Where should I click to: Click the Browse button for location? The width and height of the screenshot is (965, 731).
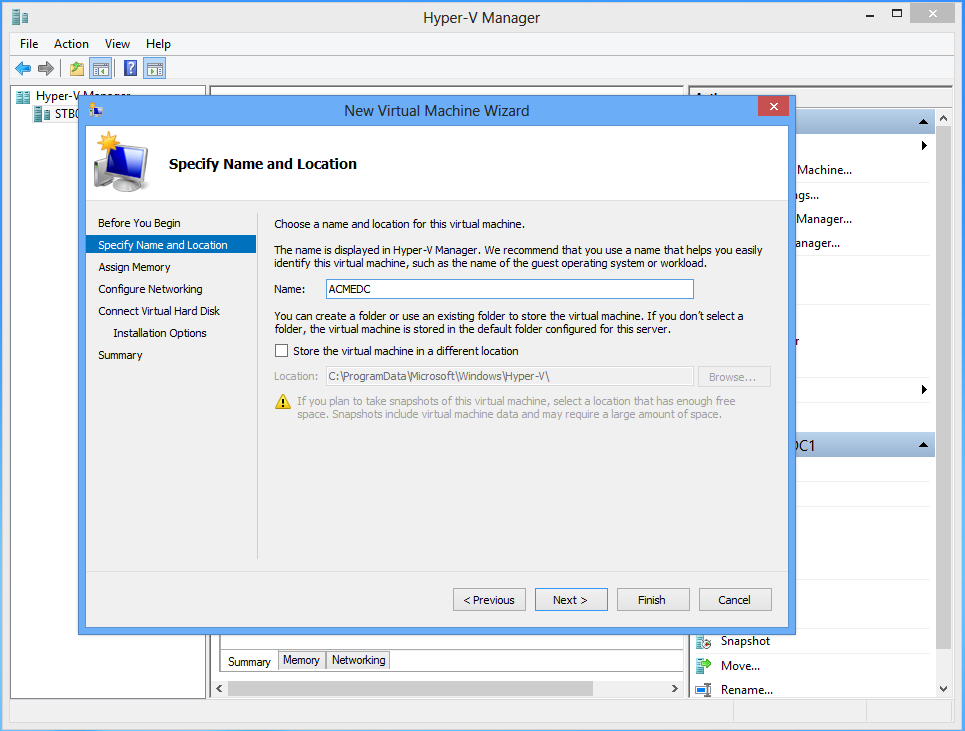(x=734, y=377)
